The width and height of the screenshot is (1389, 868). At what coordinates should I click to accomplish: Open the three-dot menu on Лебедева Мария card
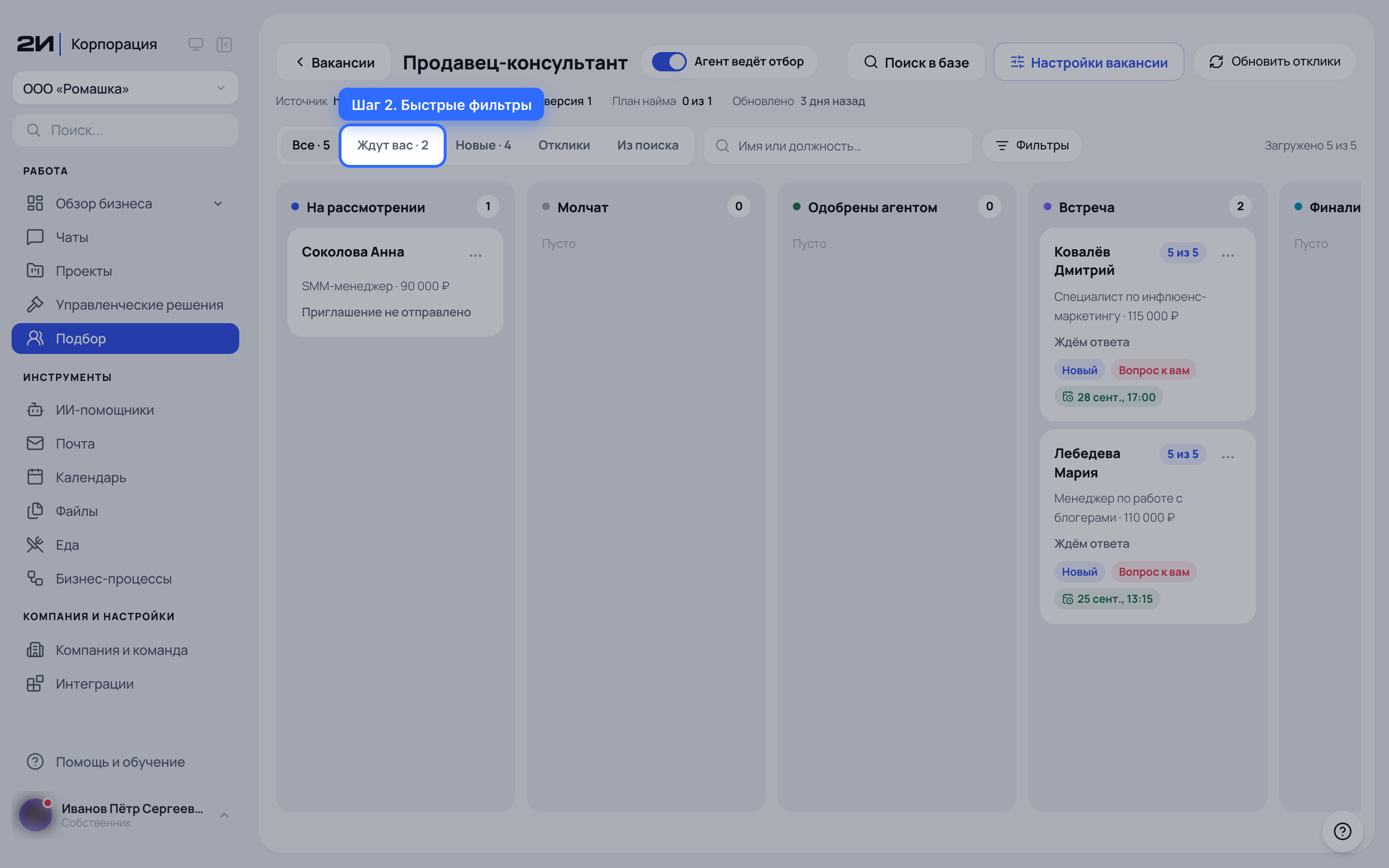point(1228,457)
